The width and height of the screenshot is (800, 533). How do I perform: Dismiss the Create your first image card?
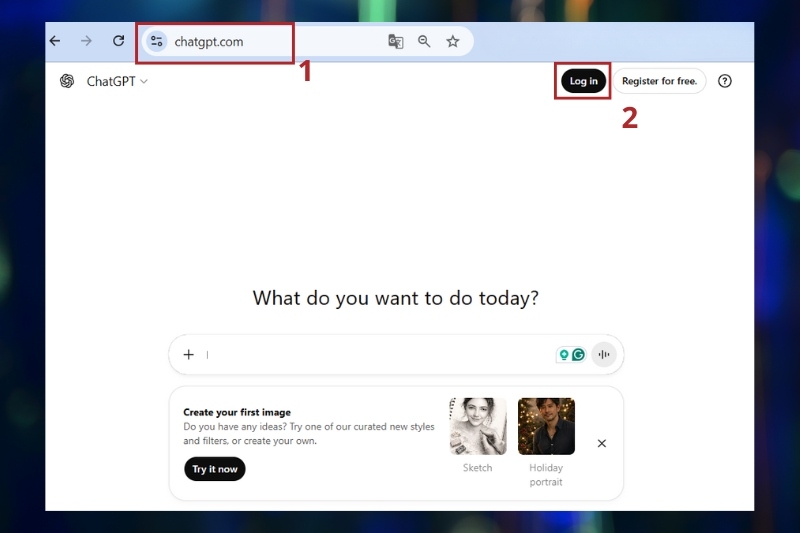click(x=602, y=443)
